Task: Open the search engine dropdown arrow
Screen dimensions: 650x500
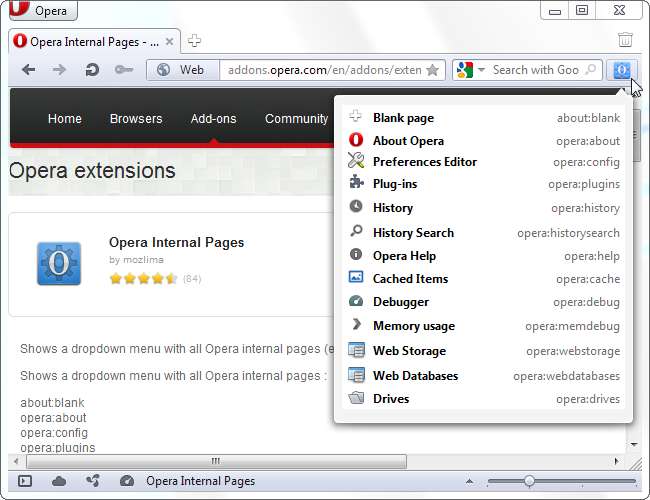Action: (481, 70)
